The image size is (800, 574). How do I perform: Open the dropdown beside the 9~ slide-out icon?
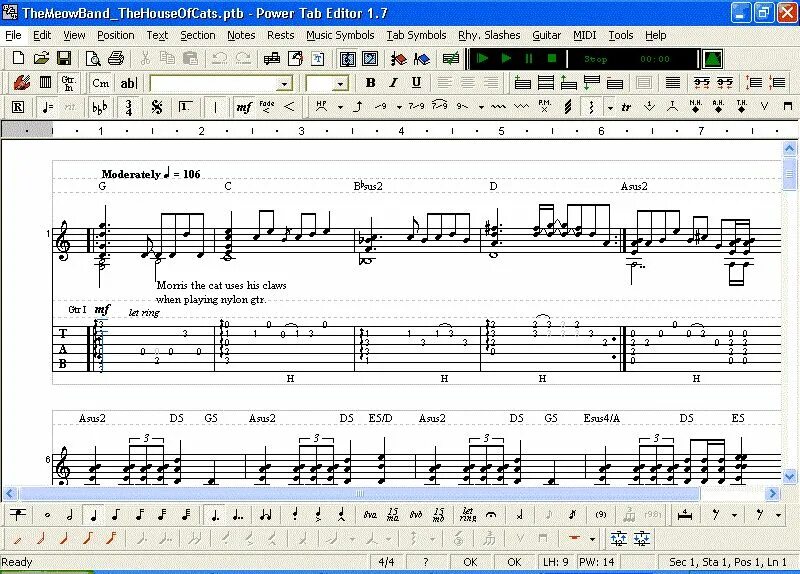[481, 108]
